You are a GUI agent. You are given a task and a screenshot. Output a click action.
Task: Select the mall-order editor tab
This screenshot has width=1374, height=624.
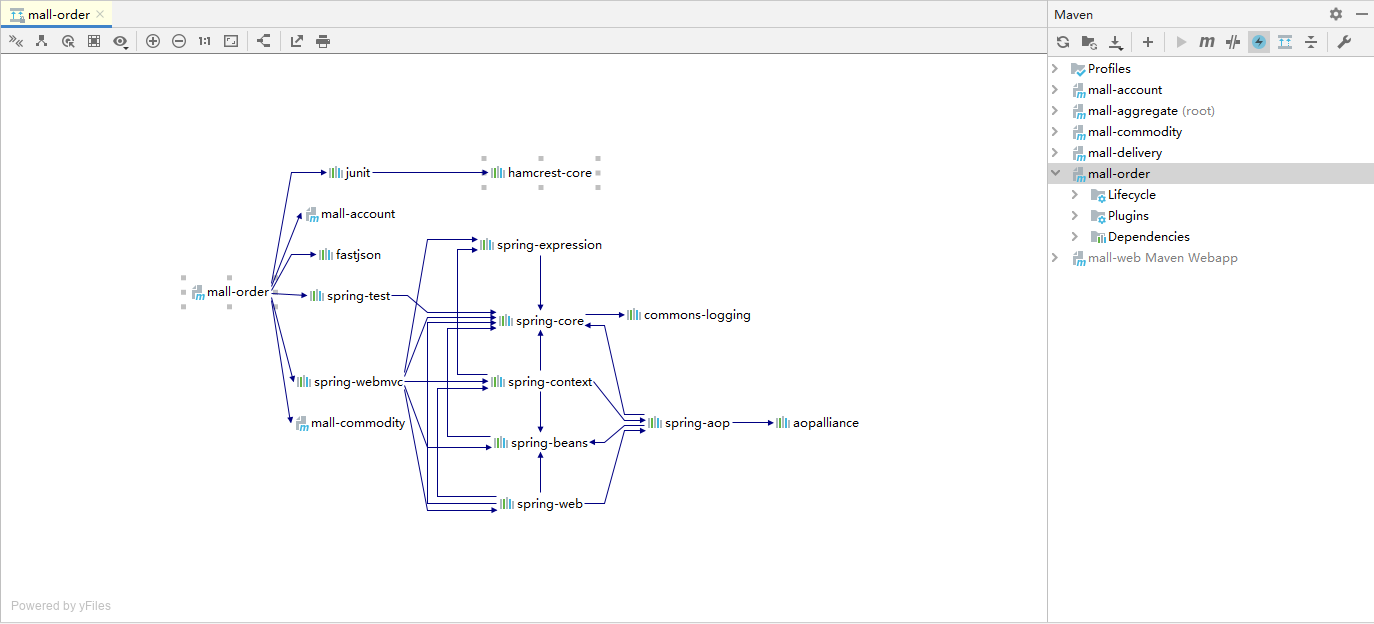coord(56,14)
